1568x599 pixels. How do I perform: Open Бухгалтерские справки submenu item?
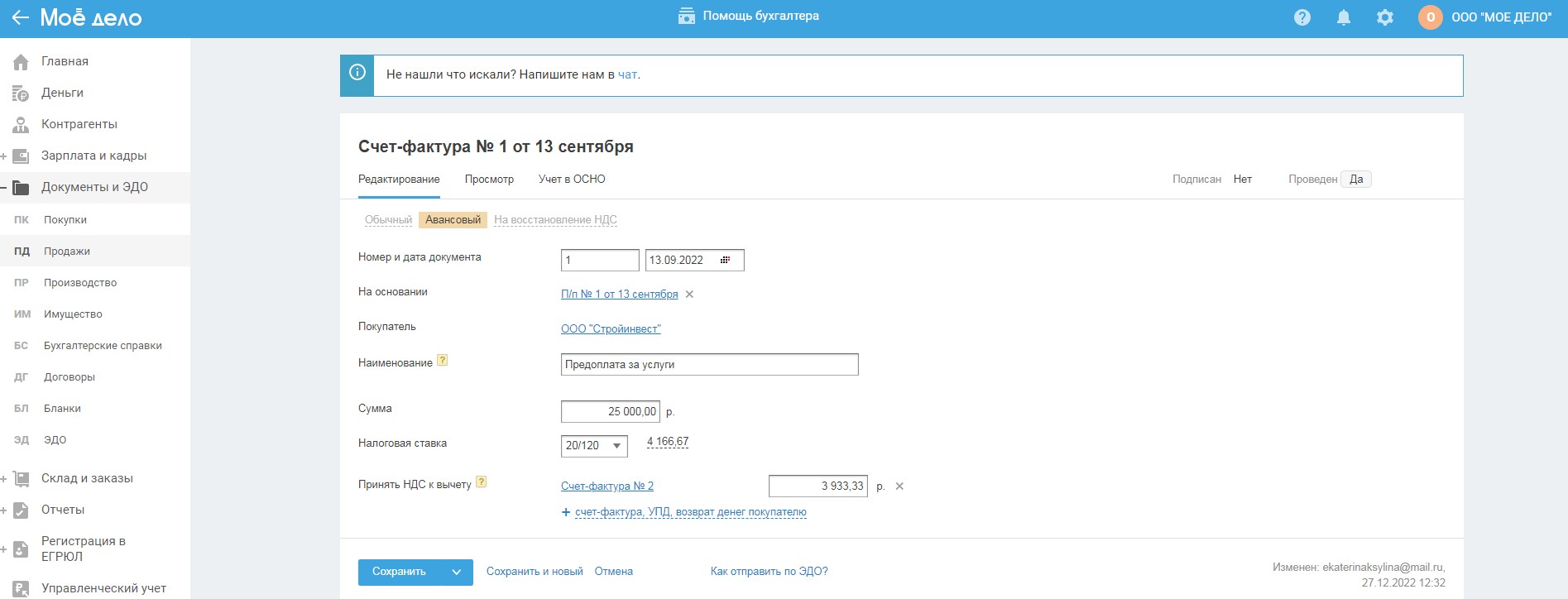(103, 346)
